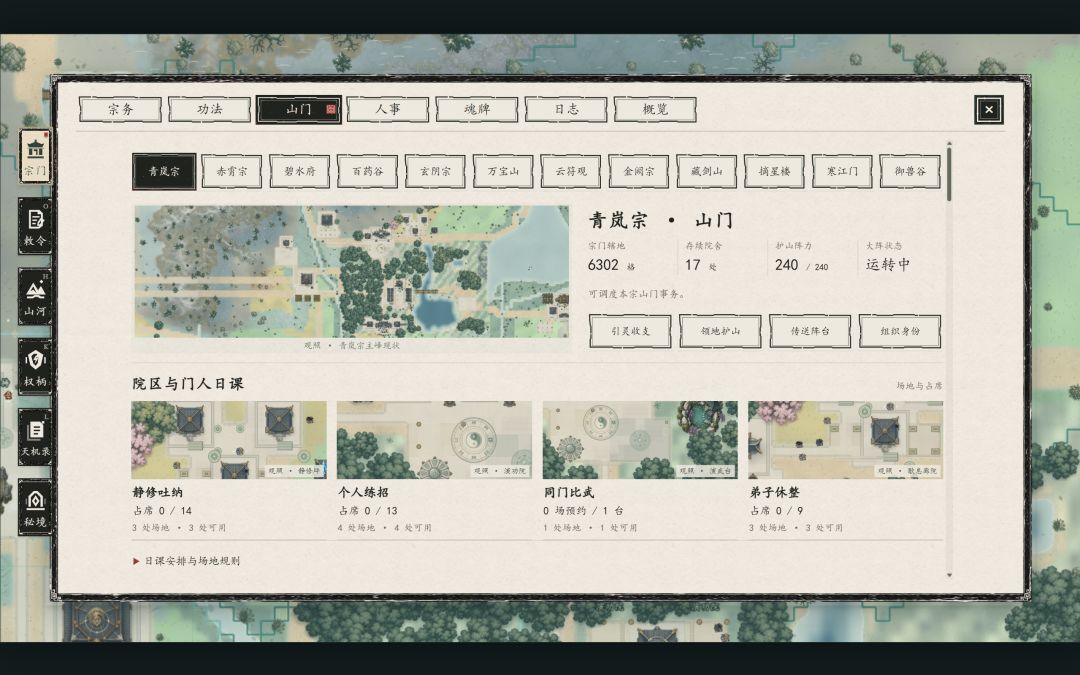Select the 玄阴宗 sect tab

tap(435, 172)
